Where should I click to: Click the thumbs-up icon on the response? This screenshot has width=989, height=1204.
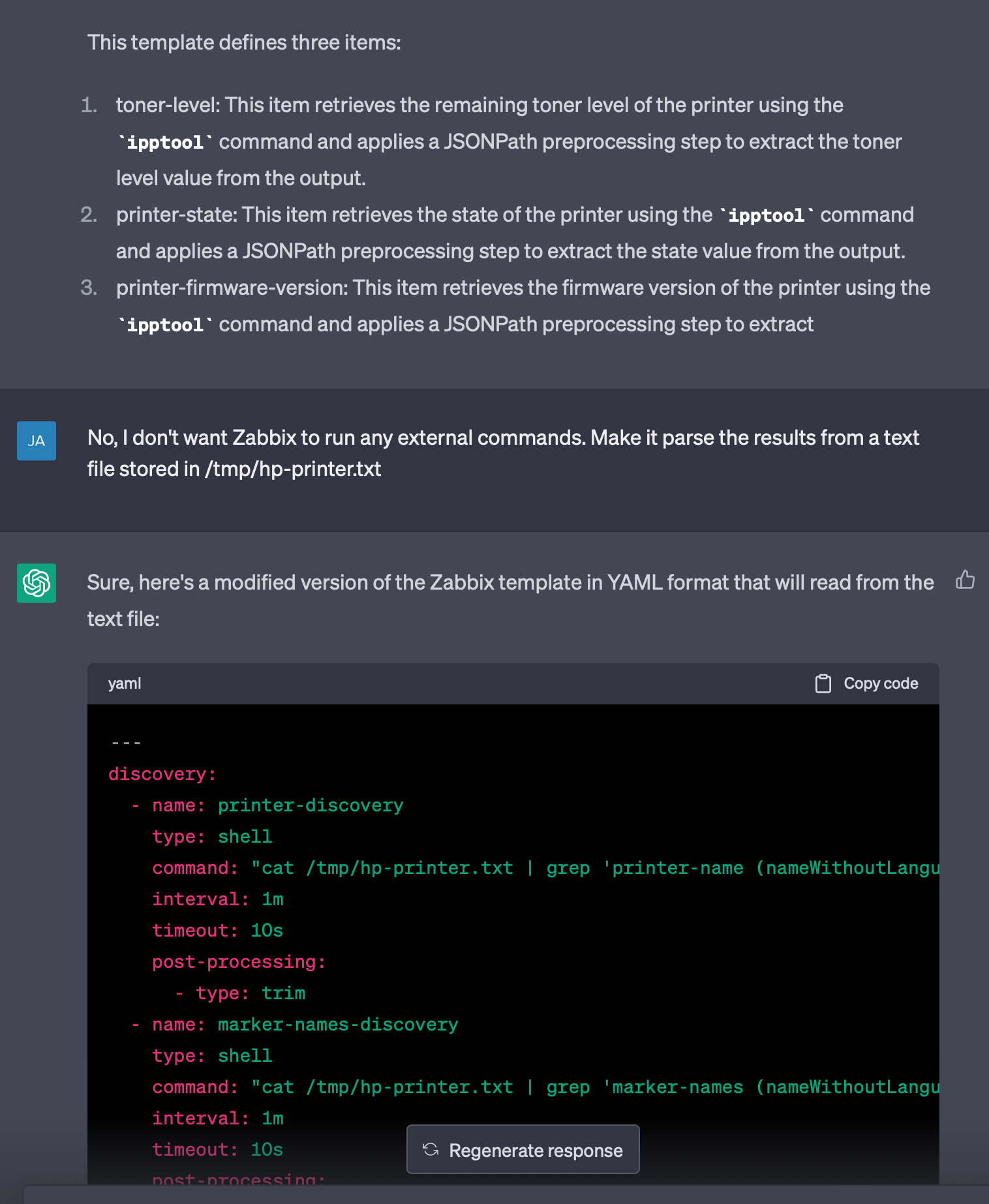(965, 579)
